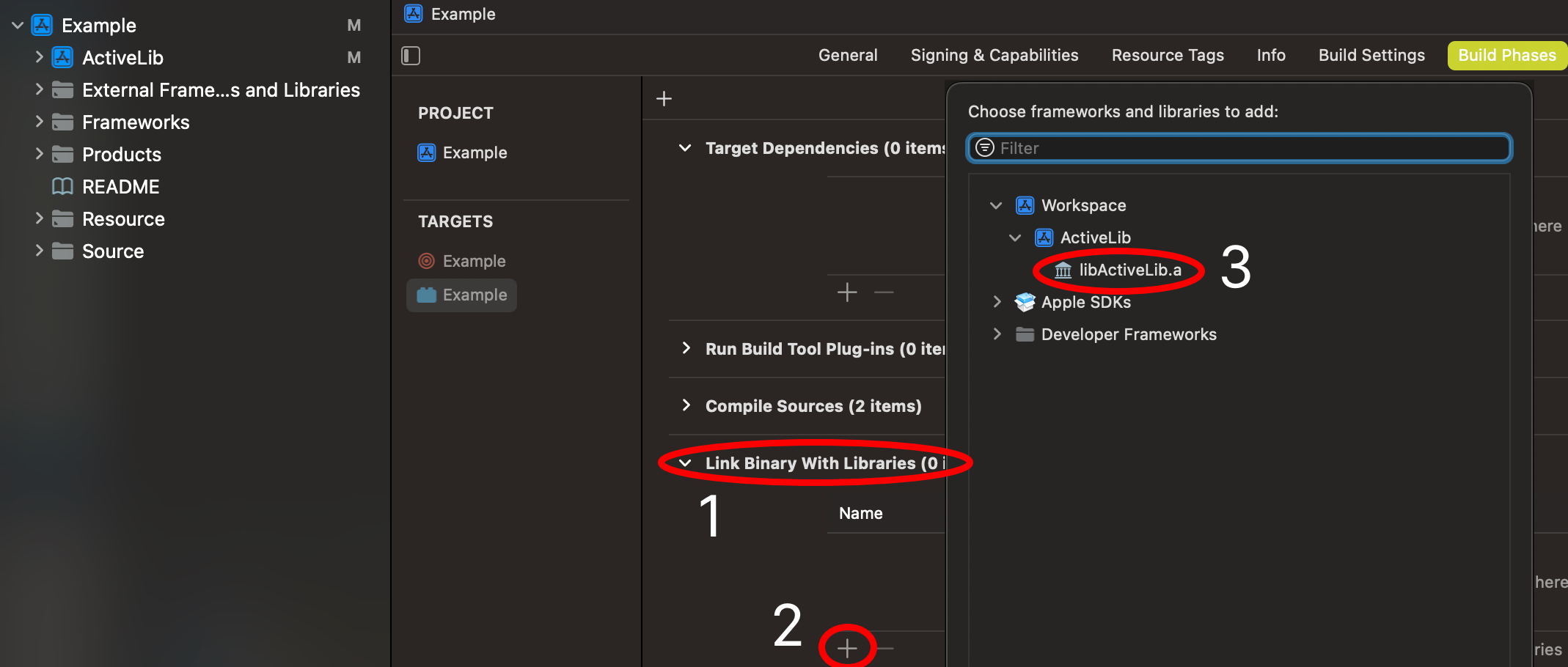This screenshot has width=1568, height=667.
Task: Expand the Compile Sources section
Action: (x=686, y=405)
